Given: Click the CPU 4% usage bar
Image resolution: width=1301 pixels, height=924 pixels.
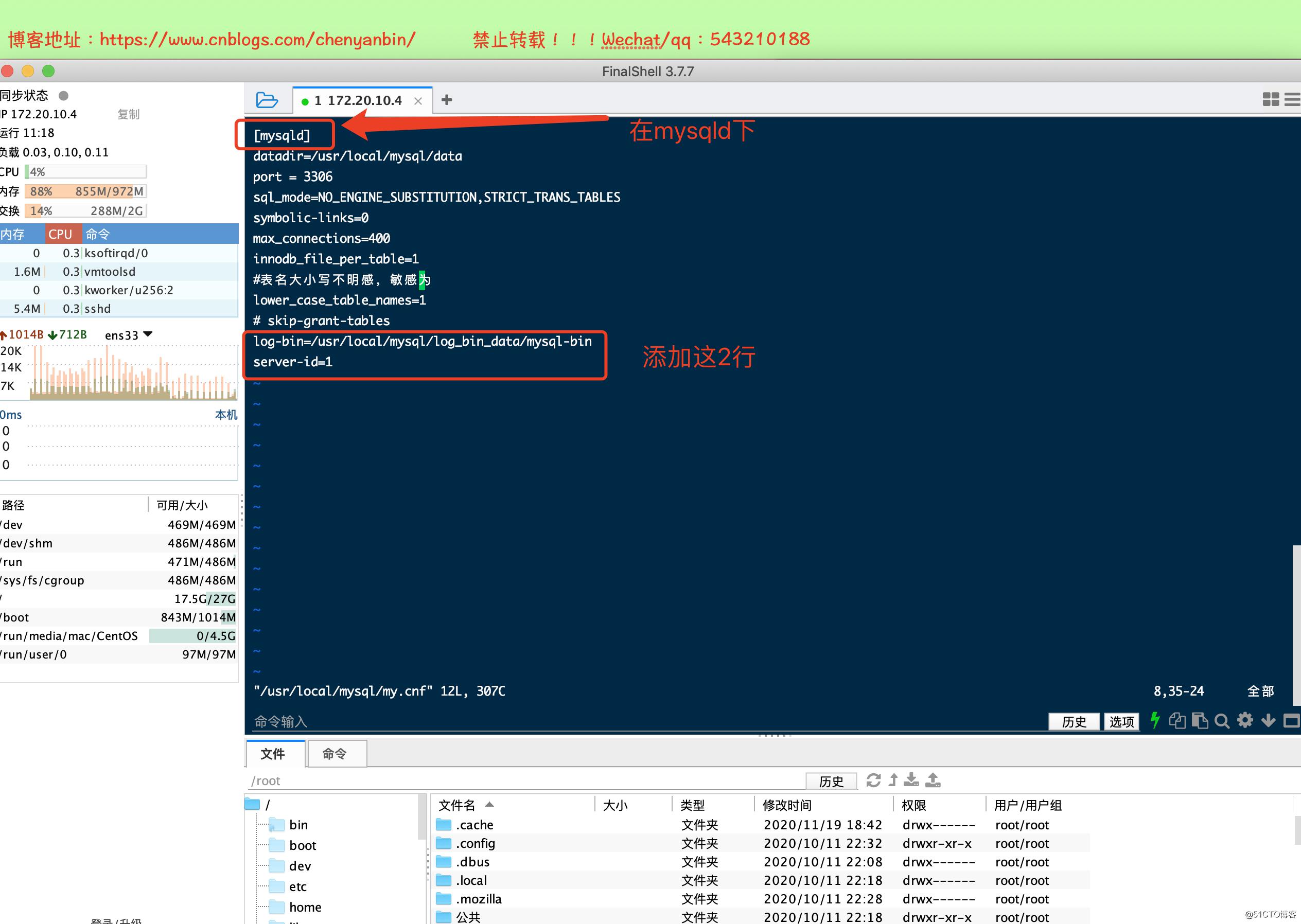Looking at the screenshot, I should click(85, 172).
